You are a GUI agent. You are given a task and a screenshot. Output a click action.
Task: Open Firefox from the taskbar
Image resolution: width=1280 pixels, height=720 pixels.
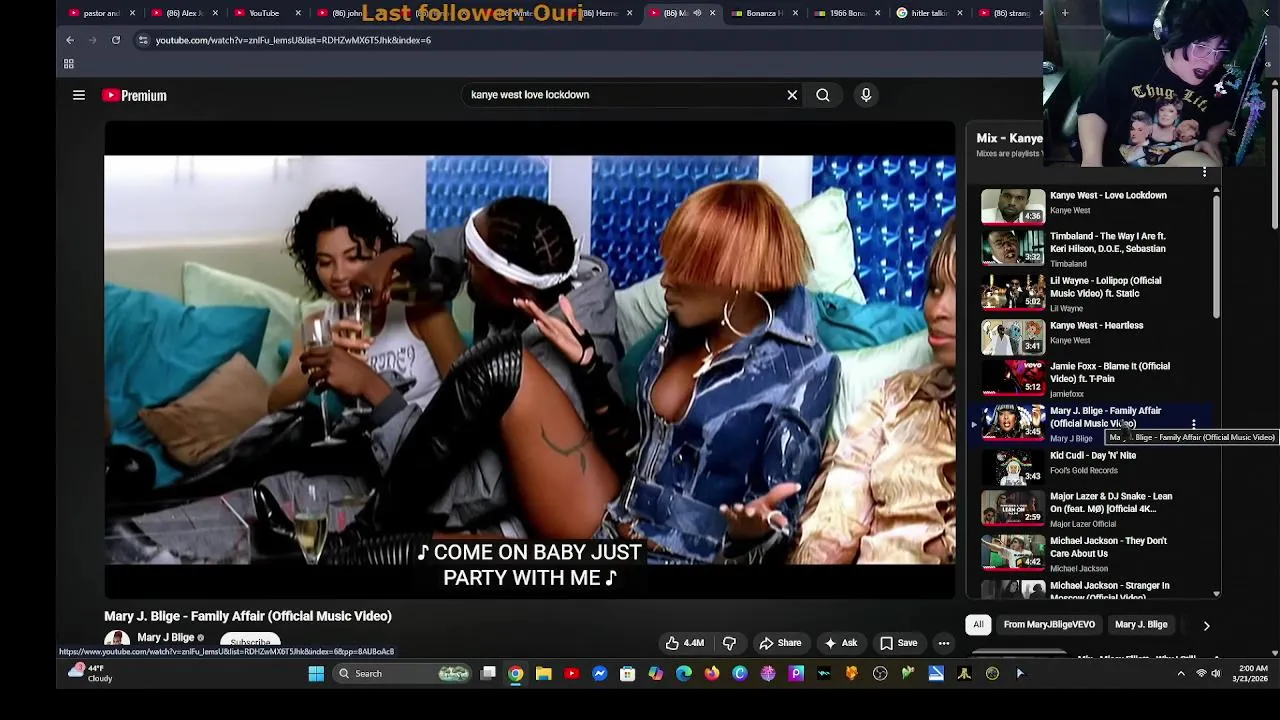coord(712,674)
